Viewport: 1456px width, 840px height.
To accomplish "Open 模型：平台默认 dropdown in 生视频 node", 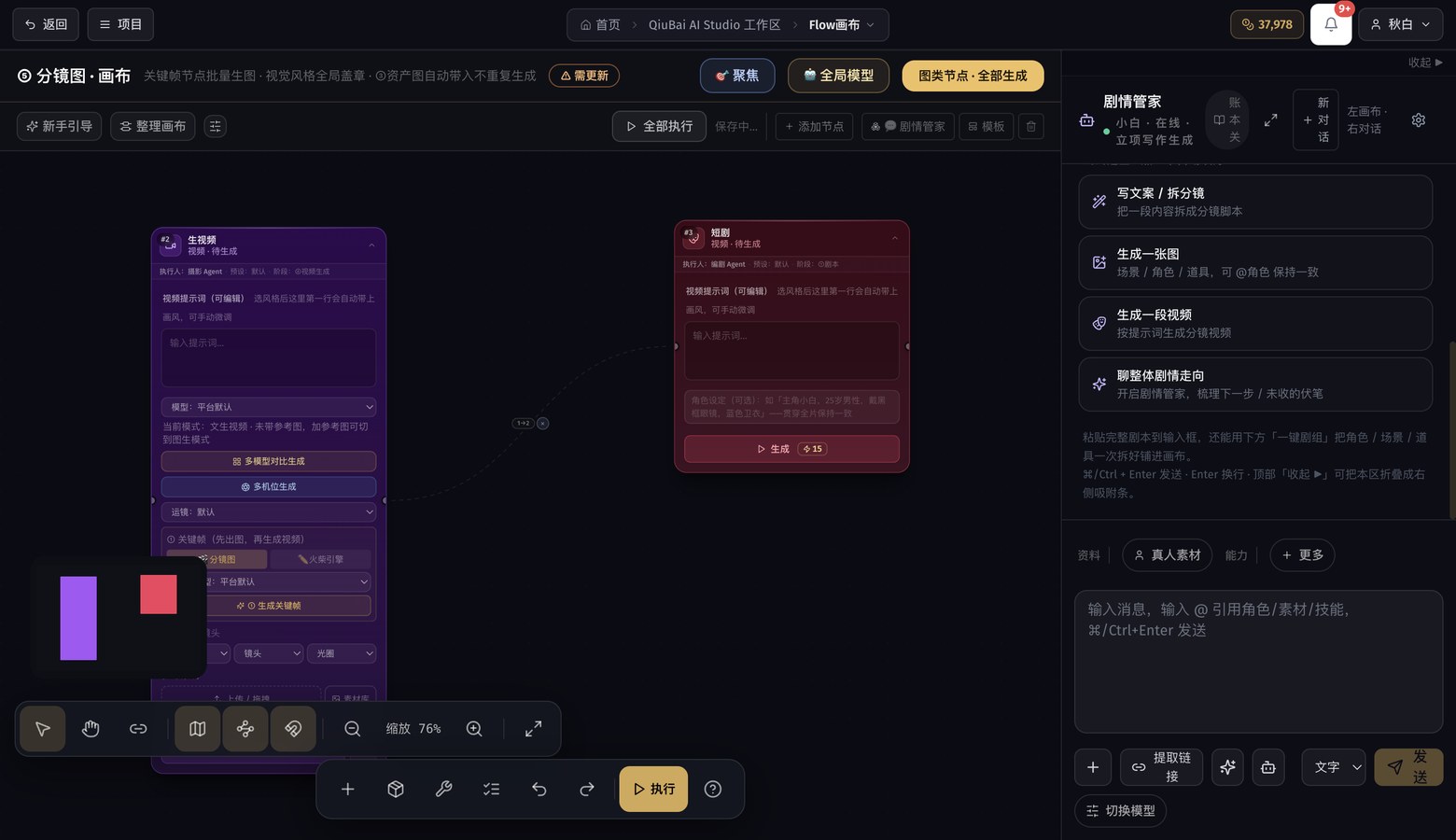I will [x=269, y=407].
